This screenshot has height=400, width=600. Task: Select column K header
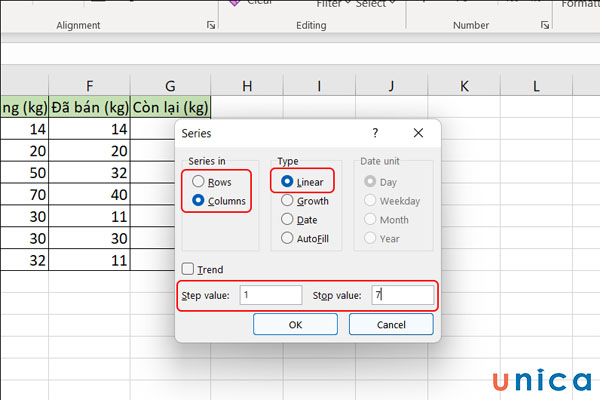(464, 87)
